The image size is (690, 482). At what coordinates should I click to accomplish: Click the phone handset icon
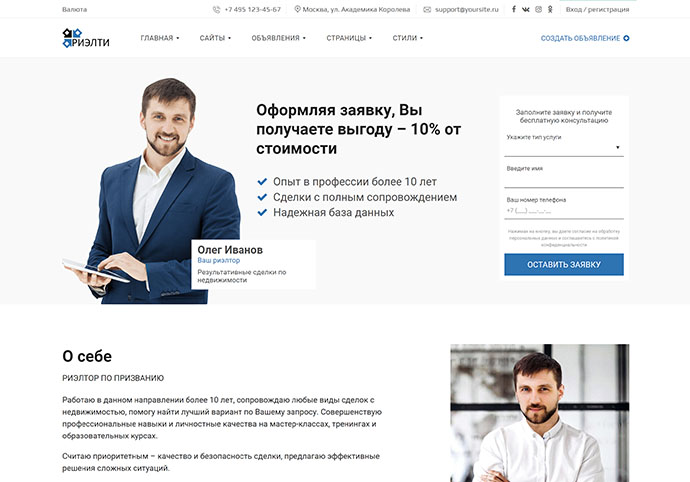[217, 9]
